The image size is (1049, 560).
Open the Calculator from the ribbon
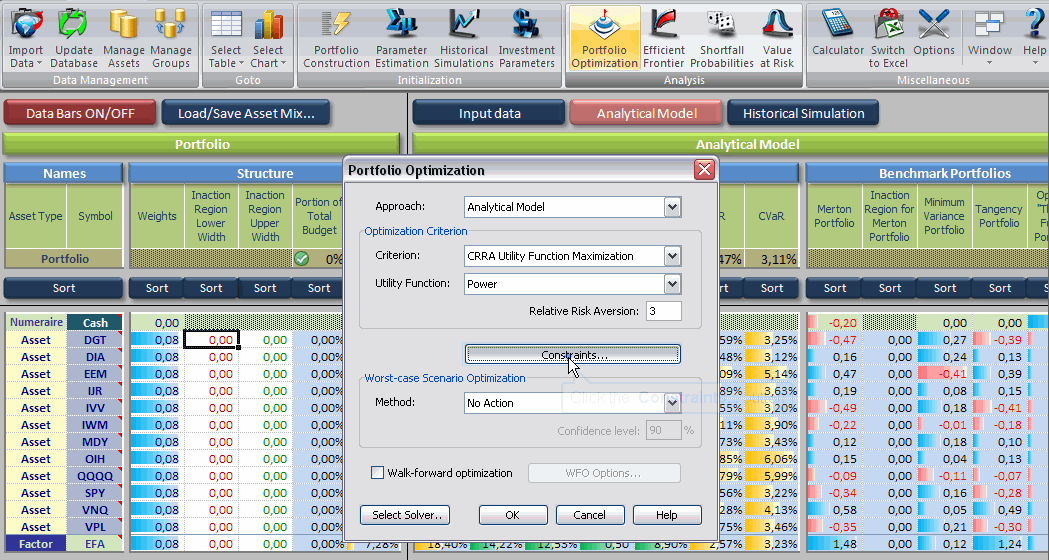[837, 24]
